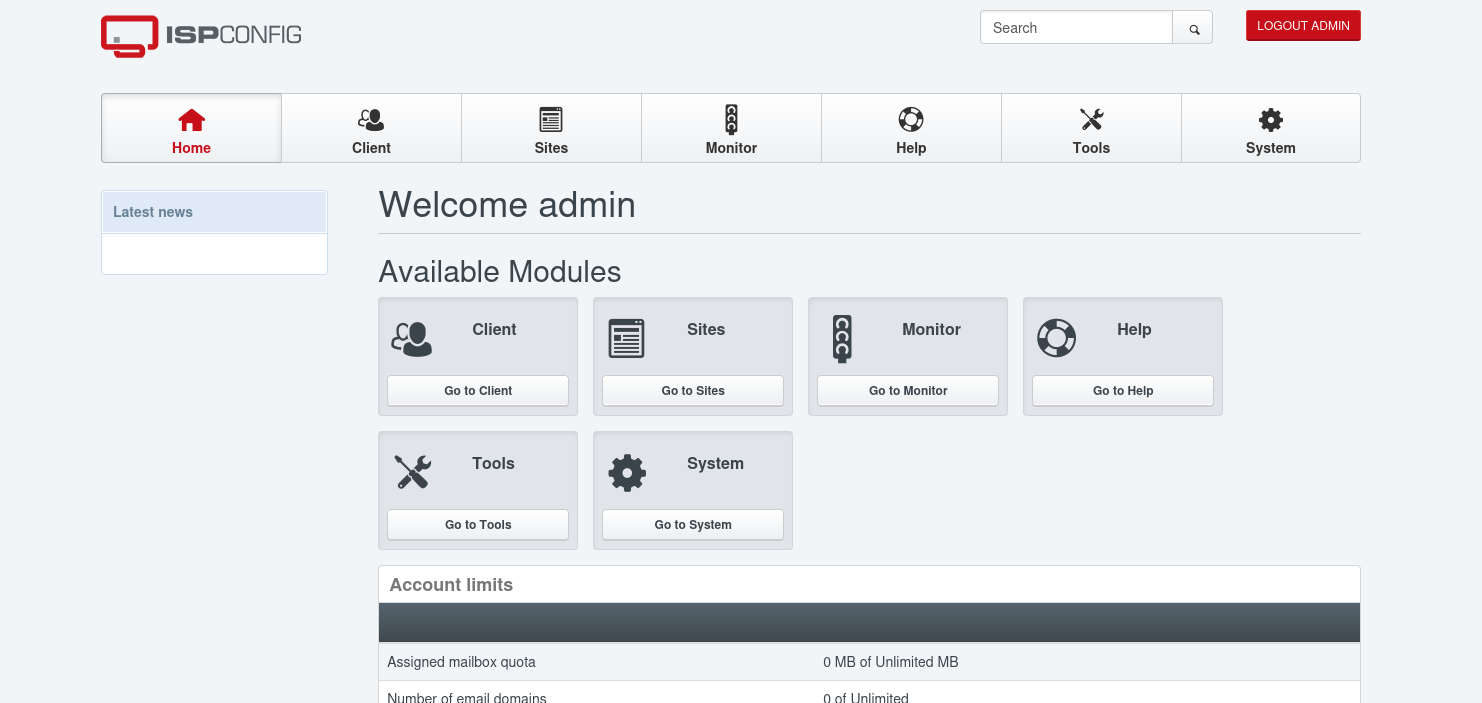Click the search magnifier icon button
The height and width of the screenshot is (703, 1482).
pos(1193,28)
